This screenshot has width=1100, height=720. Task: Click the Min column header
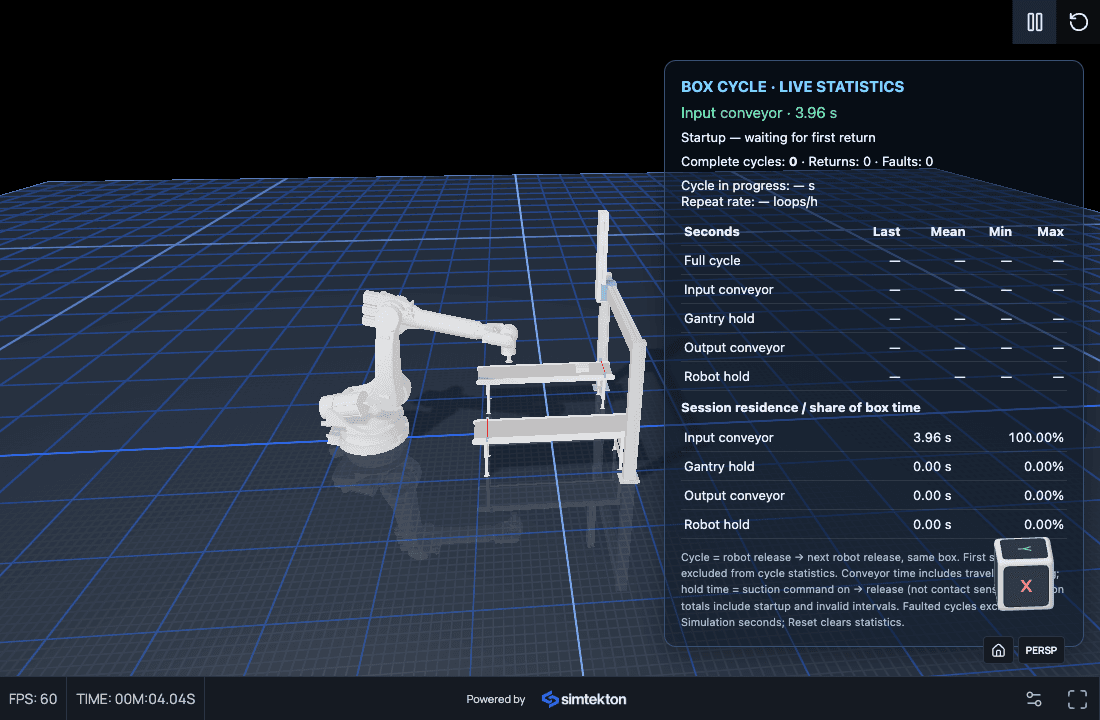click(1000, 232)
